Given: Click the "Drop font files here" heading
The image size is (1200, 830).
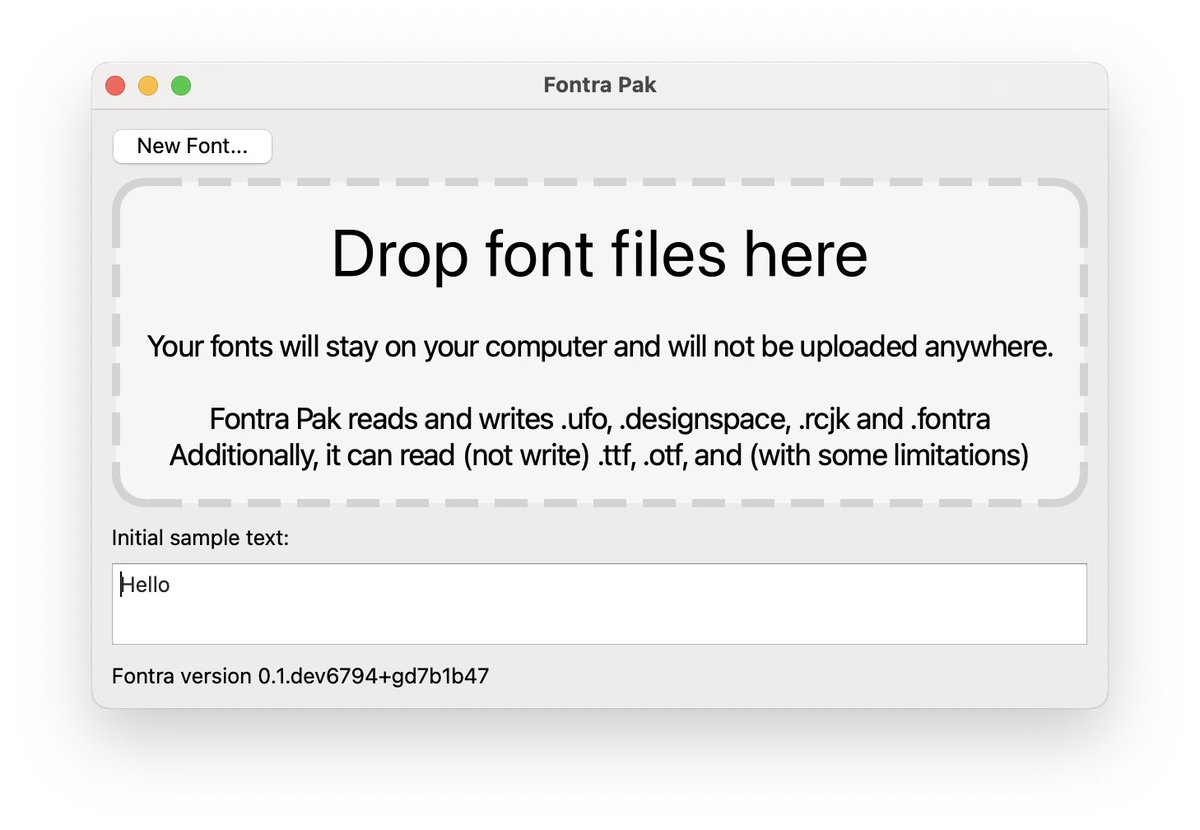Looking at the screenshot, I should pyautogui.click(x=599, y=253).
